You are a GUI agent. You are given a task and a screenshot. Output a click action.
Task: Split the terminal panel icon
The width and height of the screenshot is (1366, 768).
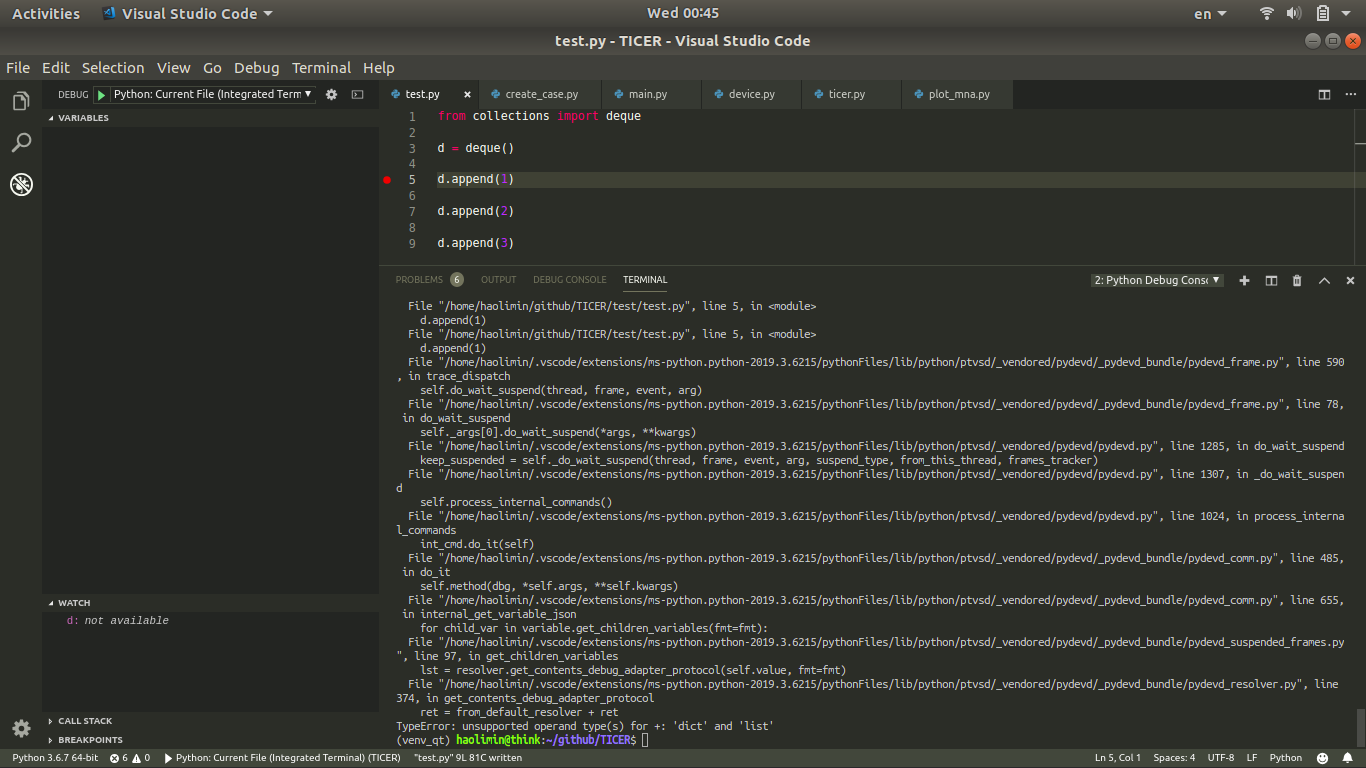[1271, 281]
